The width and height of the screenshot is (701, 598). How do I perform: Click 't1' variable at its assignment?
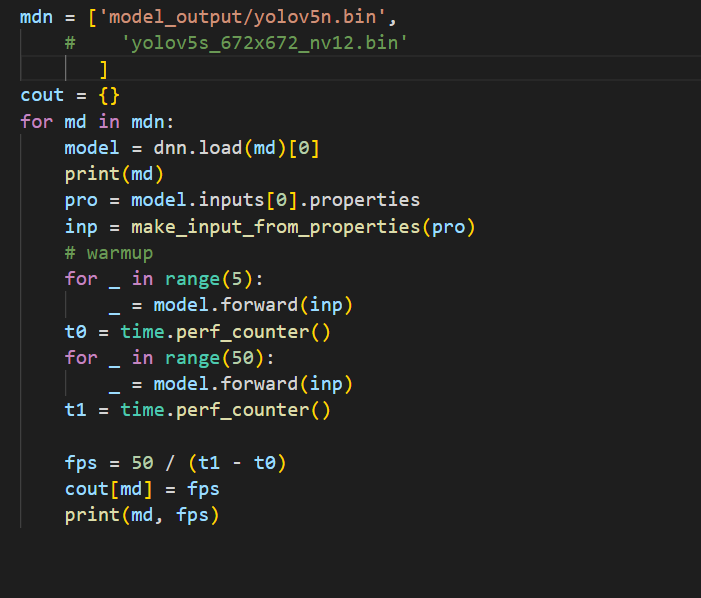pyautogui.click(x=76, y=410)
